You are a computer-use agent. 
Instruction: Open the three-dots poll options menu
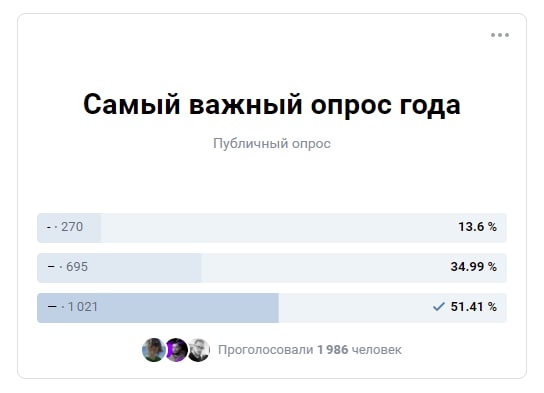(x=500, y=35)
